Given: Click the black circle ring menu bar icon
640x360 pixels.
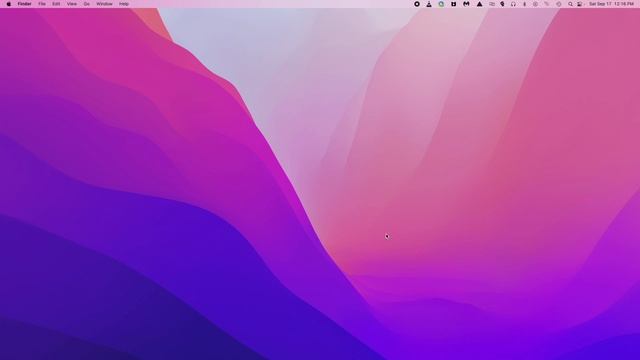Looking at the screenshot, I should 417,4.
